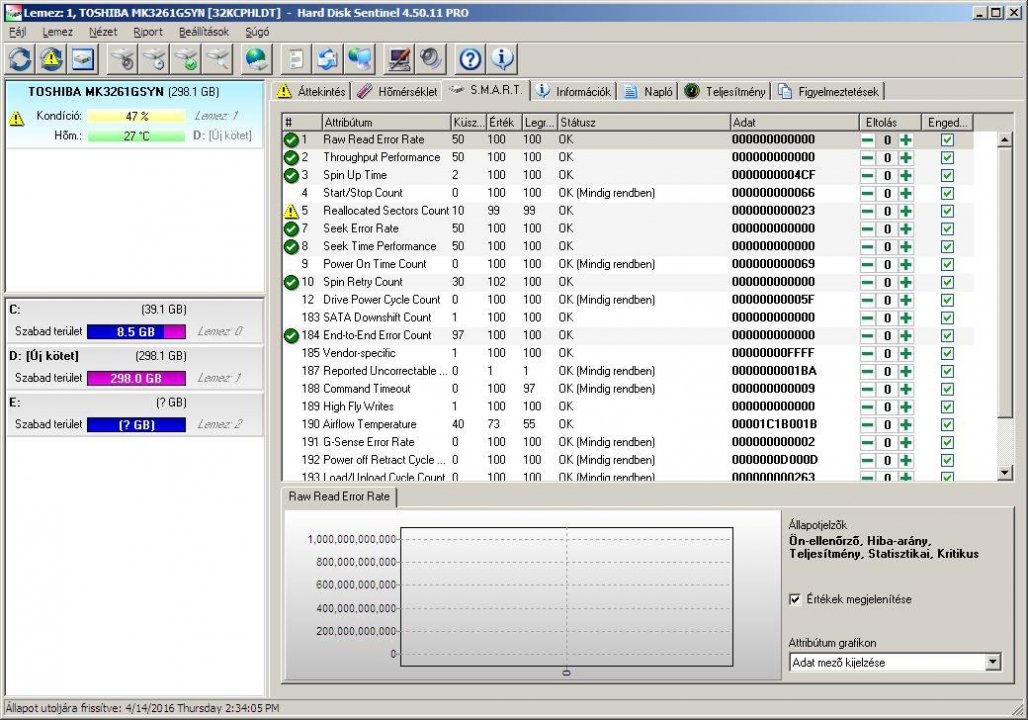
Task: Click the refresh disk status toolbar icon
Action: 20,60
